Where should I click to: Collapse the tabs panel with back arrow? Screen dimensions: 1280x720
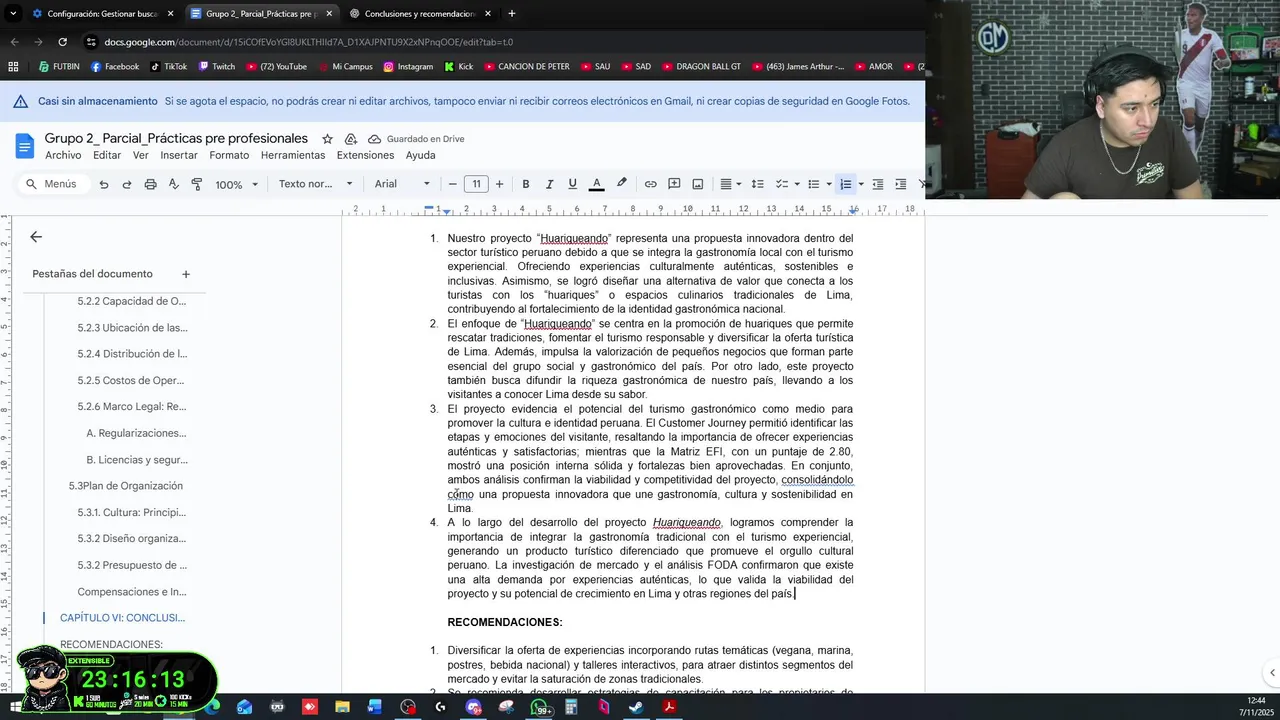coord(36,237)
